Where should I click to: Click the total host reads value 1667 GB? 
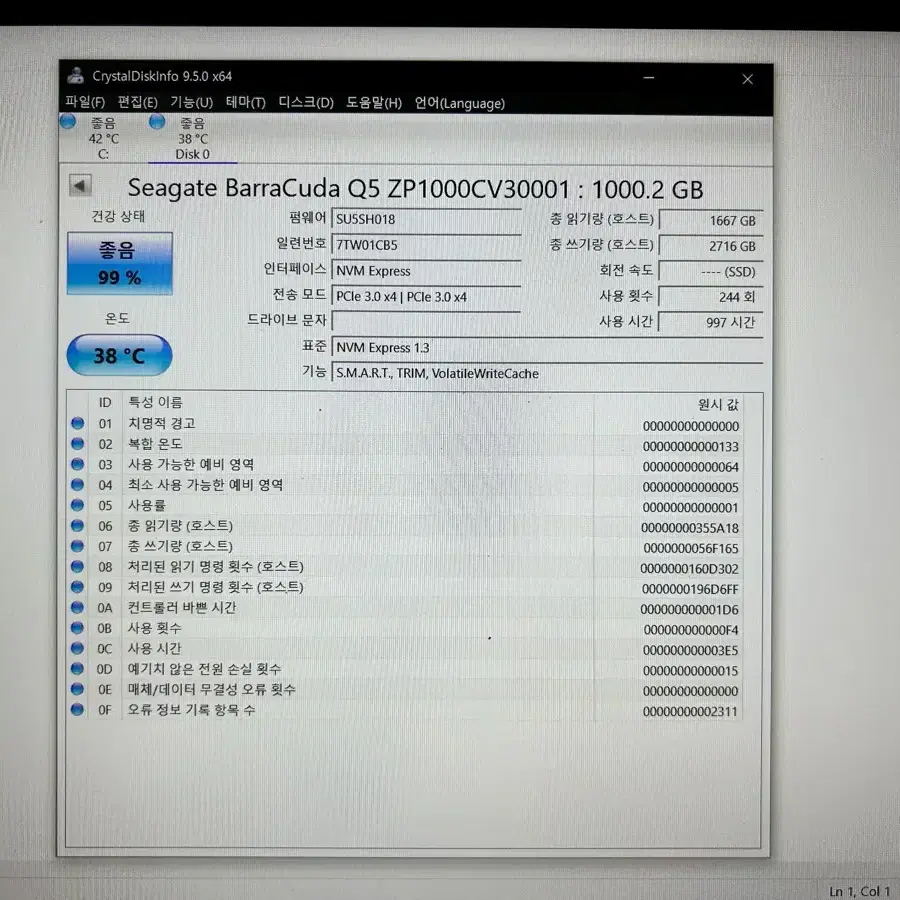point(711,220)
